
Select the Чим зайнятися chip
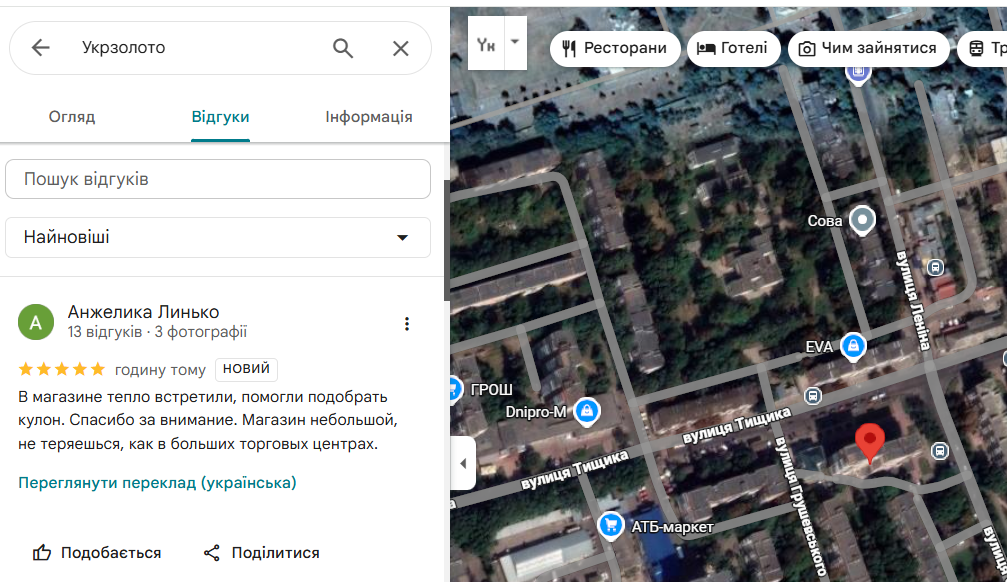point(868,48)
